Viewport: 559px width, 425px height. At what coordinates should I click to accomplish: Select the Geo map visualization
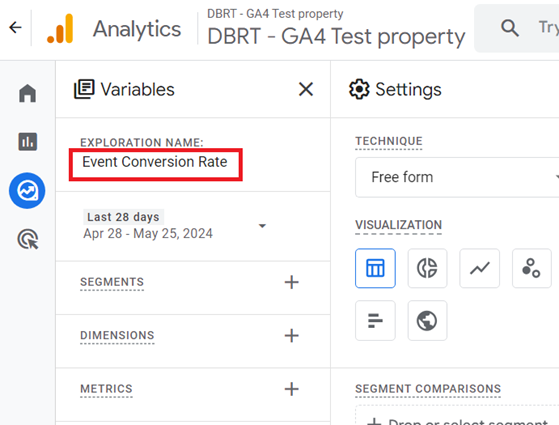point(427,320)
